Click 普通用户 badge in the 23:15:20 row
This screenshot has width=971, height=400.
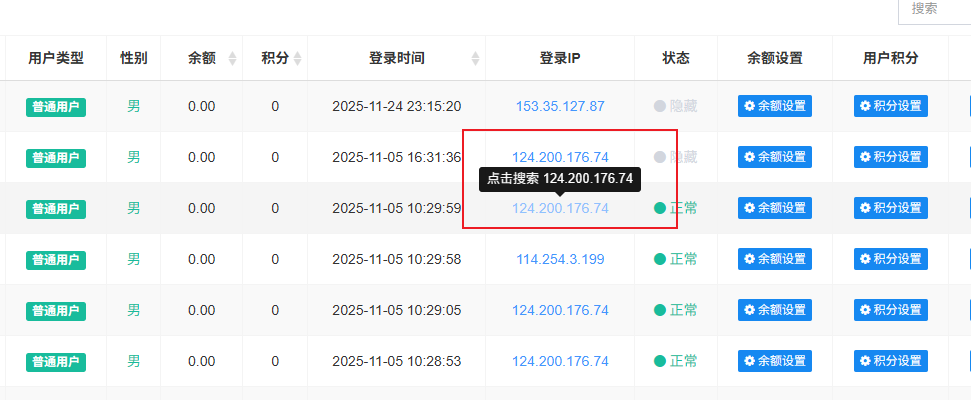[56, 107]
